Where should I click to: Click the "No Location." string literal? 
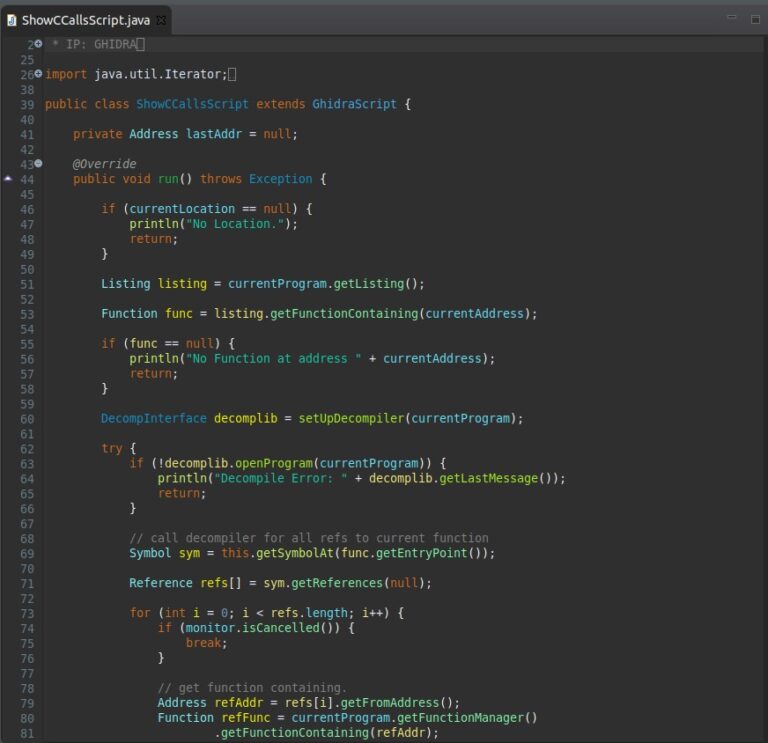point(236,223)
